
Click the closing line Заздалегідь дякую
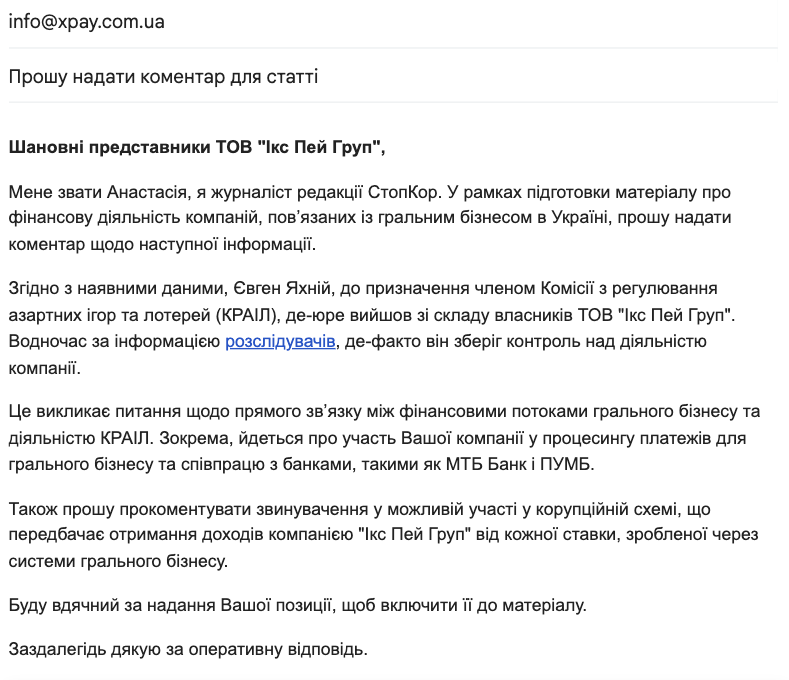click(188, 650)
